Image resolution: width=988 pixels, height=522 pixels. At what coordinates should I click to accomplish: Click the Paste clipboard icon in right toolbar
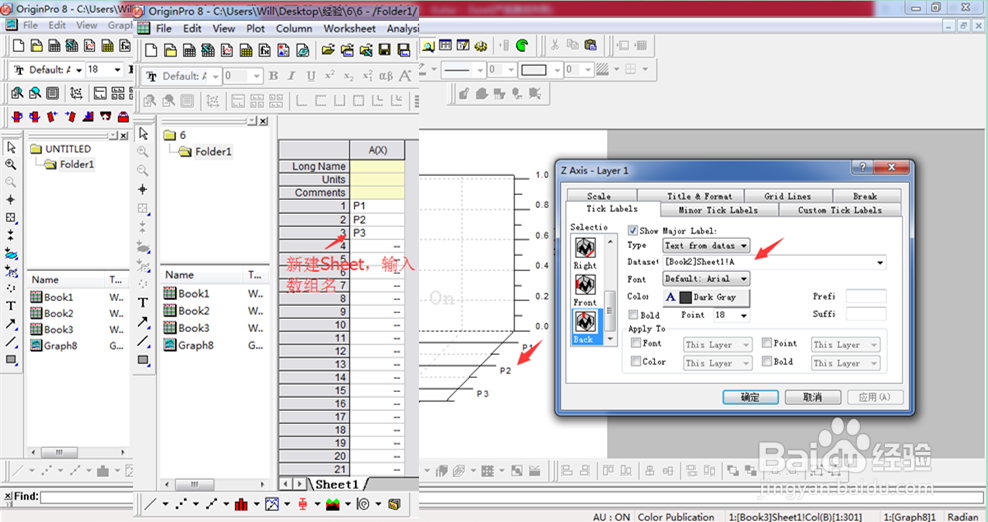tap(590, 45)
